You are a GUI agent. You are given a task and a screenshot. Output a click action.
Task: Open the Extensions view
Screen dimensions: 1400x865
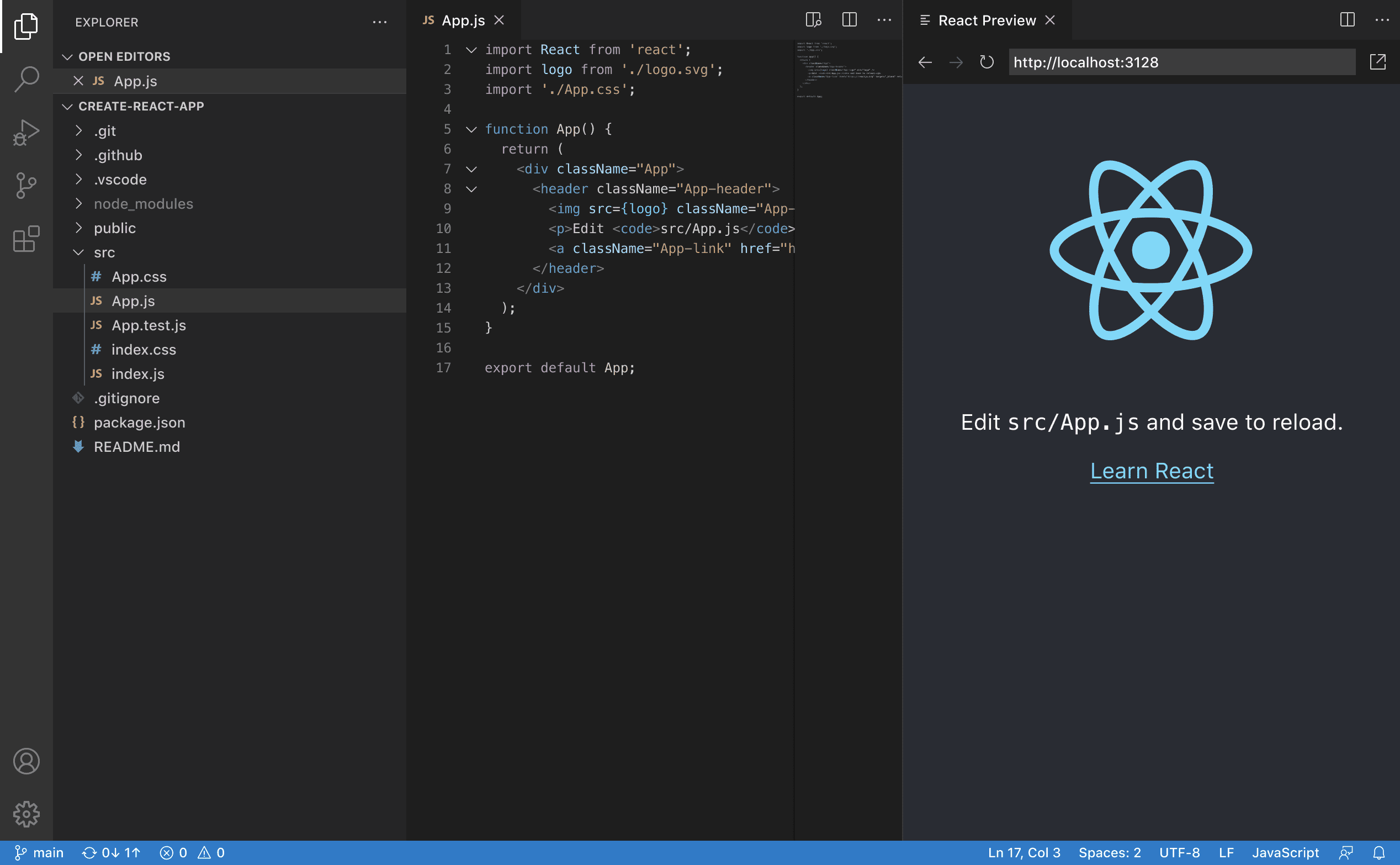point(26,239)
